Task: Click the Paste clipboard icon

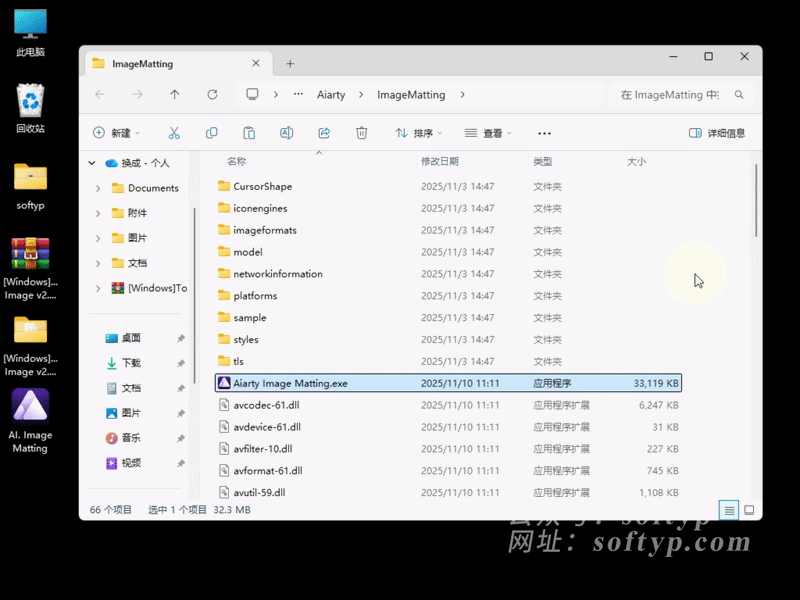Action: point(249,133)
